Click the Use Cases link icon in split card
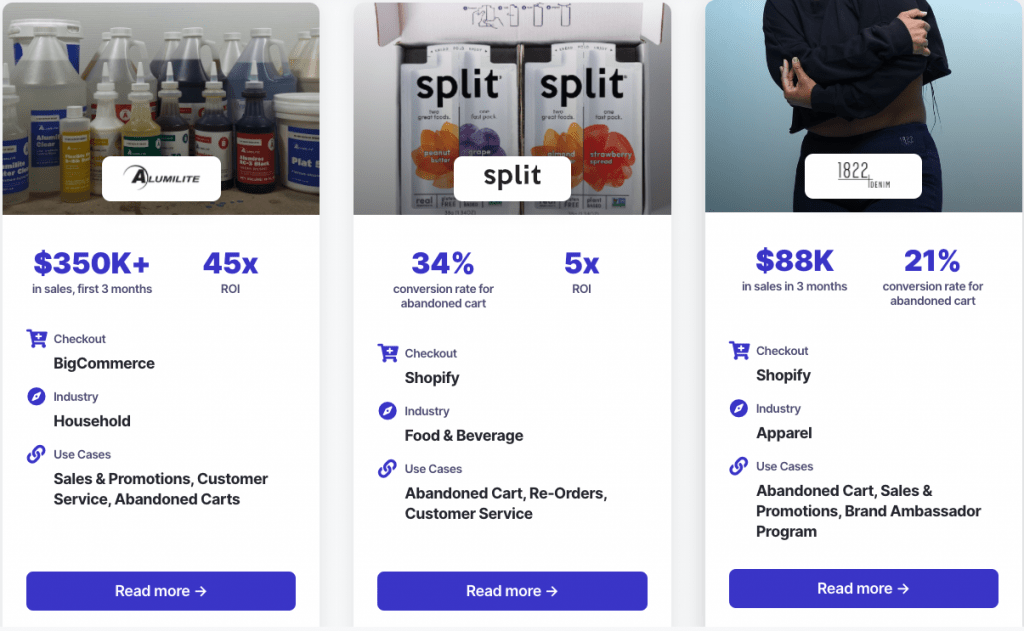Viewport: 1024px width, 631px height. (x=387, y=468)
